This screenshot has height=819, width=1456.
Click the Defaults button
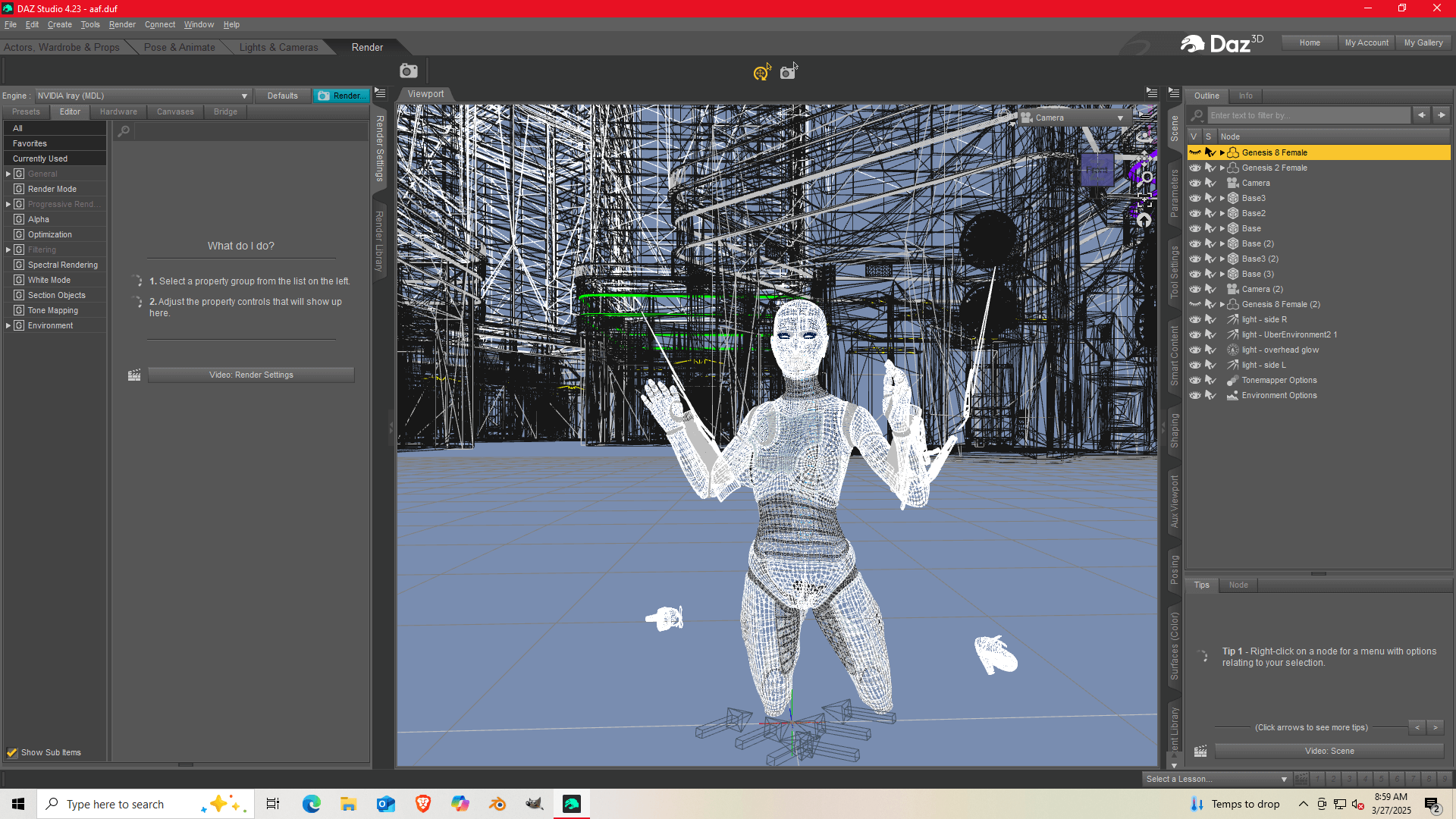coord(282,96)
